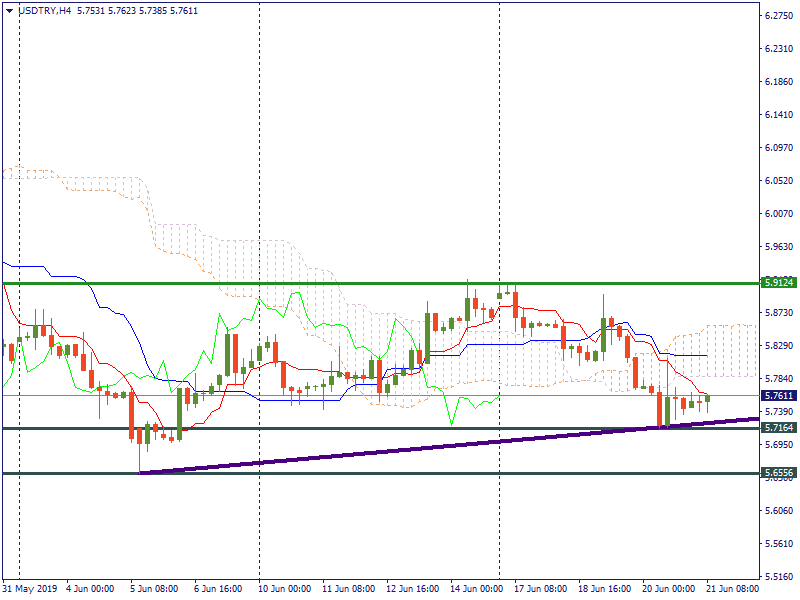Click the 31 May 2019 date label
The height and width of the screenshot is (600, 800).
tap(30, 589)
